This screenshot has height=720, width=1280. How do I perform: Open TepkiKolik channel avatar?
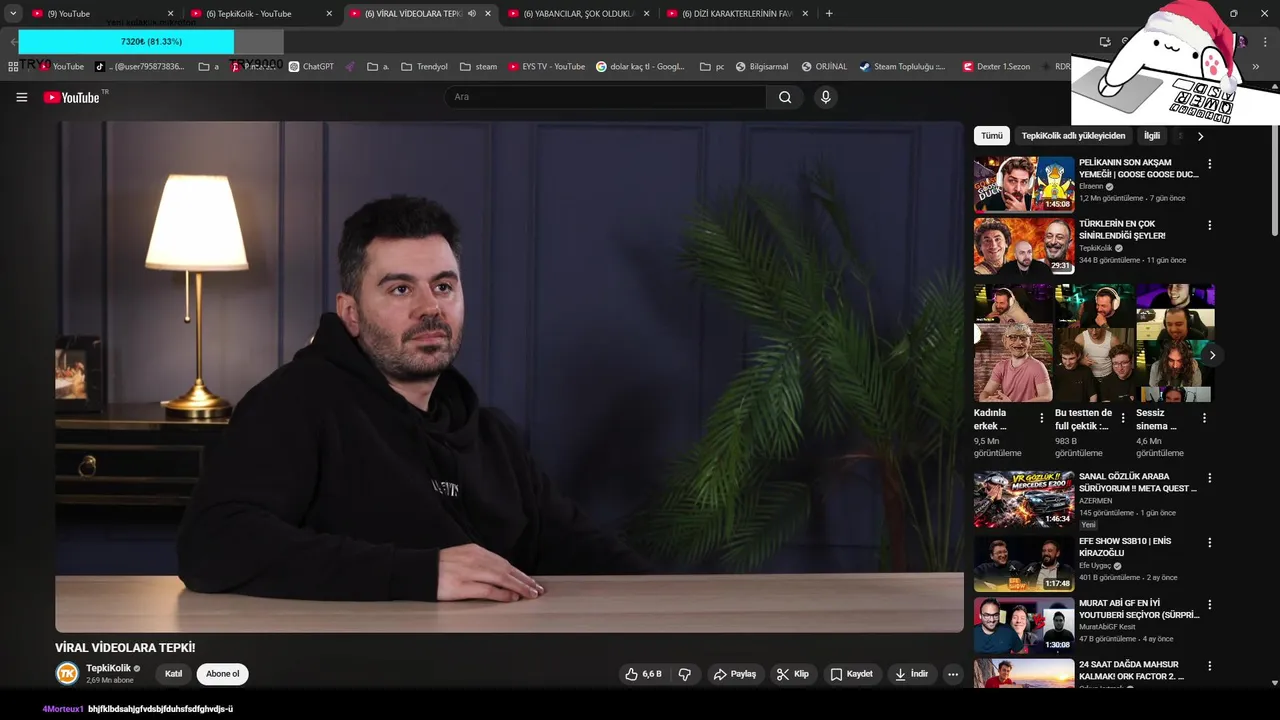pyautogui.click(x=67, y=674)
